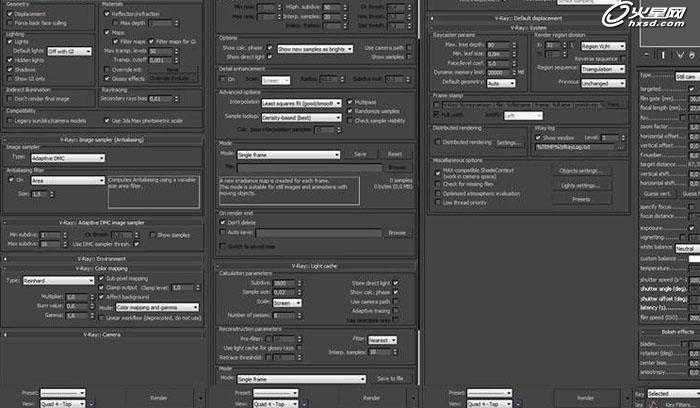
Task: Toggle Sub-pixel mapping in Color mapping
Action: pos(101,278)
